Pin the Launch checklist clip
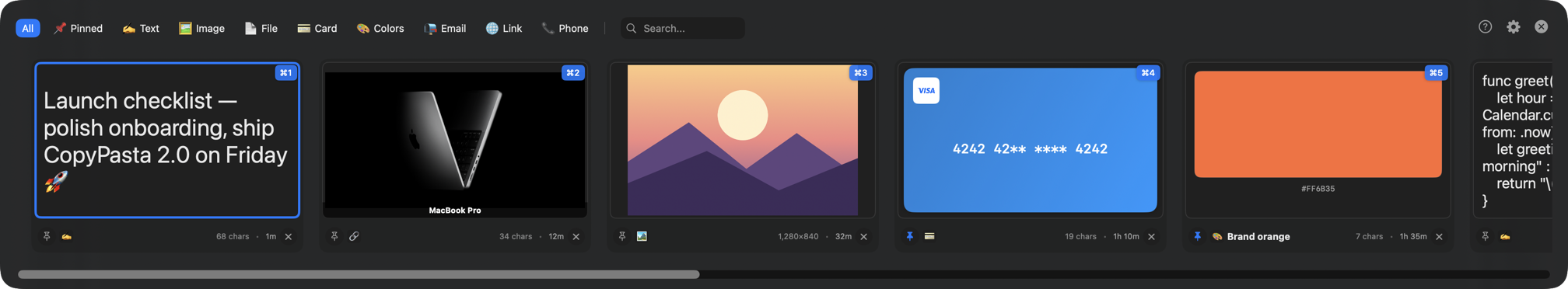The height and width of the screenshot is (289, 1568). point(47,236)
